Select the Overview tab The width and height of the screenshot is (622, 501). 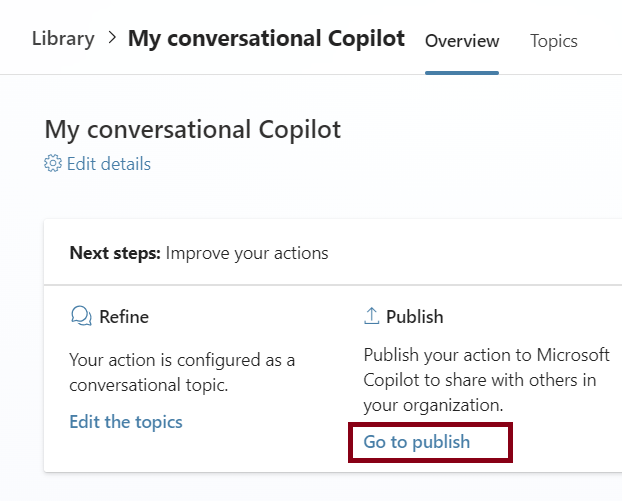(x=461, y=41)
